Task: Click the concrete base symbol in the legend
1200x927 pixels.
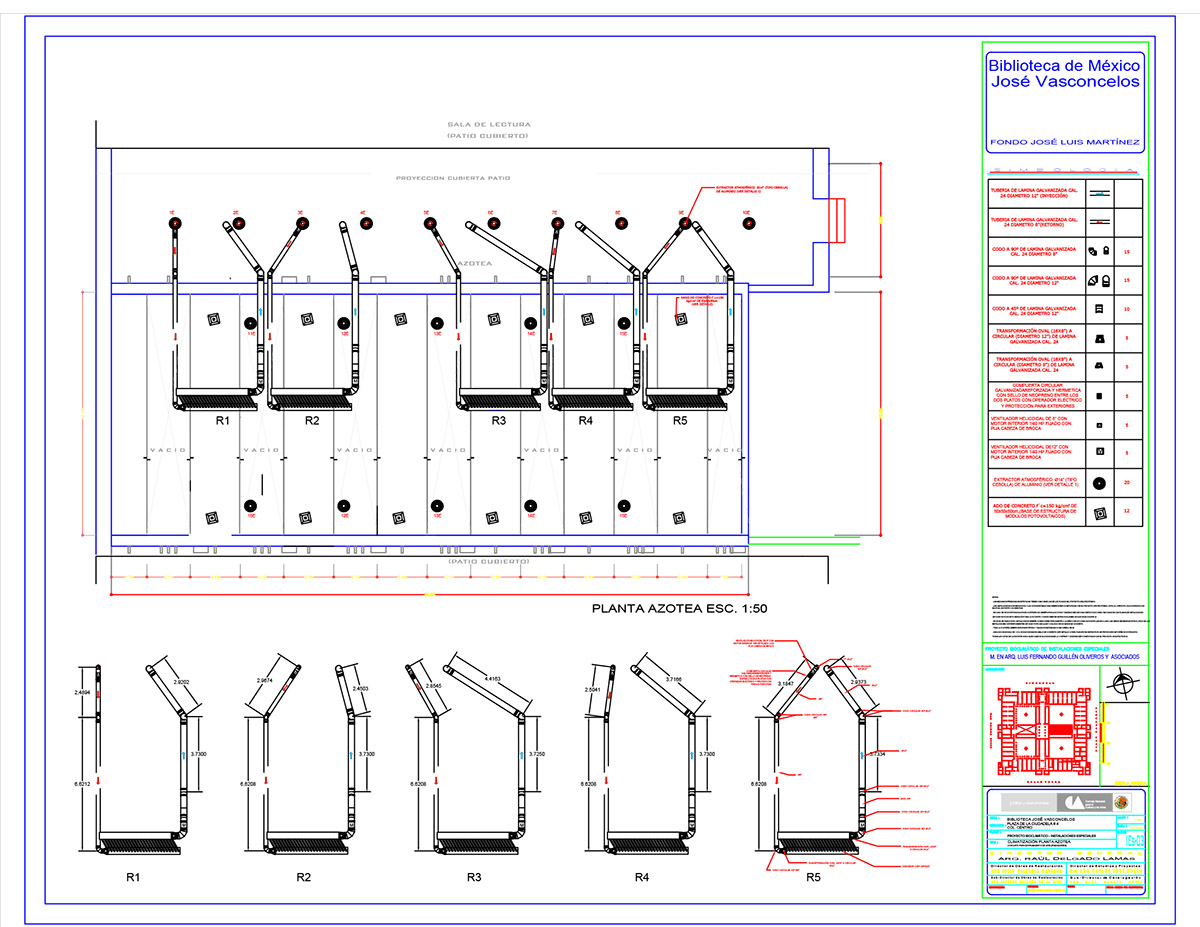Action: coord(1100,514)
